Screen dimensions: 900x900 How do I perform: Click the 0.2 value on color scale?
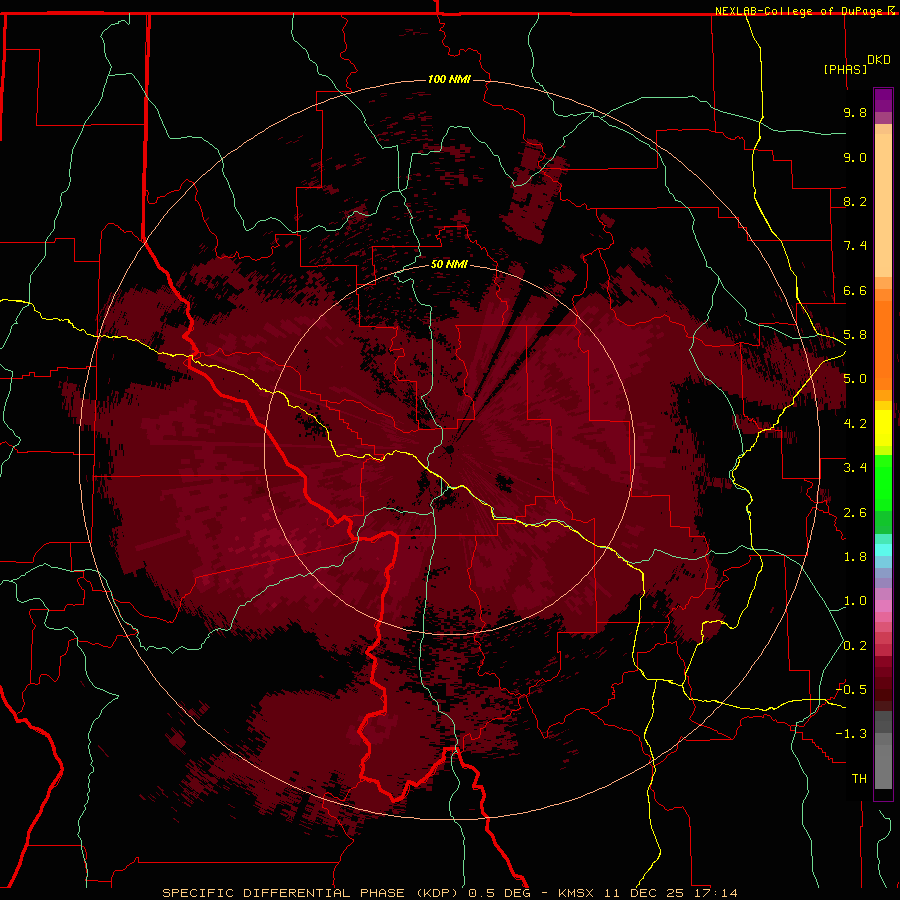(x=855, y=646)
